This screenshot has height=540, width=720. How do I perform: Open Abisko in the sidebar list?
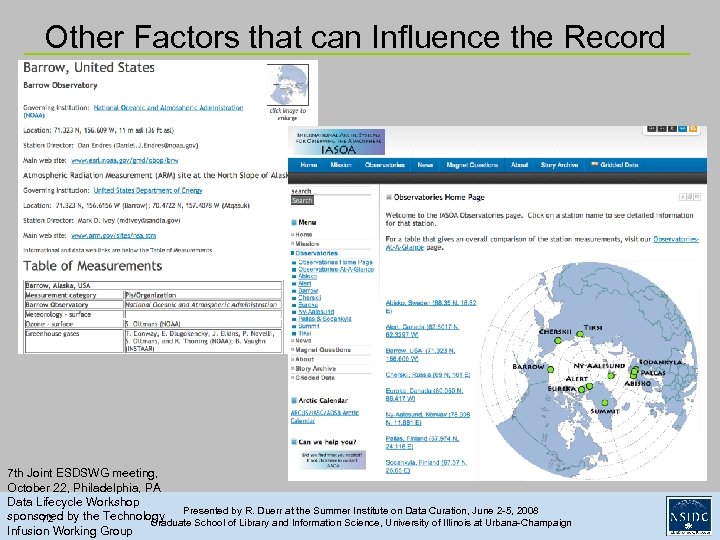click(307, 276)
